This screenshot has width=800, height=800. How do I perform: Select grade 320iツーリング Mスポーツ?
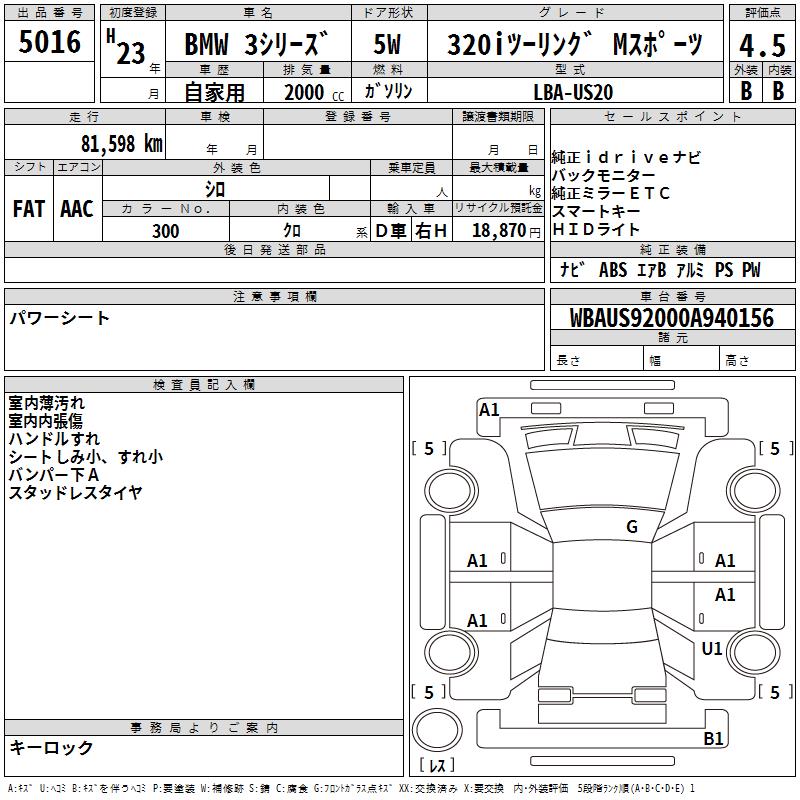coord(575,44)
